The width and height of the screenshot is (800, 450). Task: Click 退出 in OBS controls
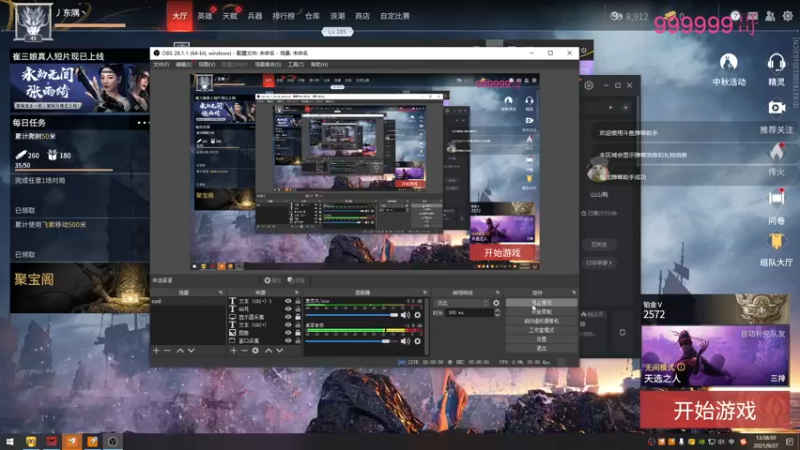pyautogui.click(x=541, y=348)
